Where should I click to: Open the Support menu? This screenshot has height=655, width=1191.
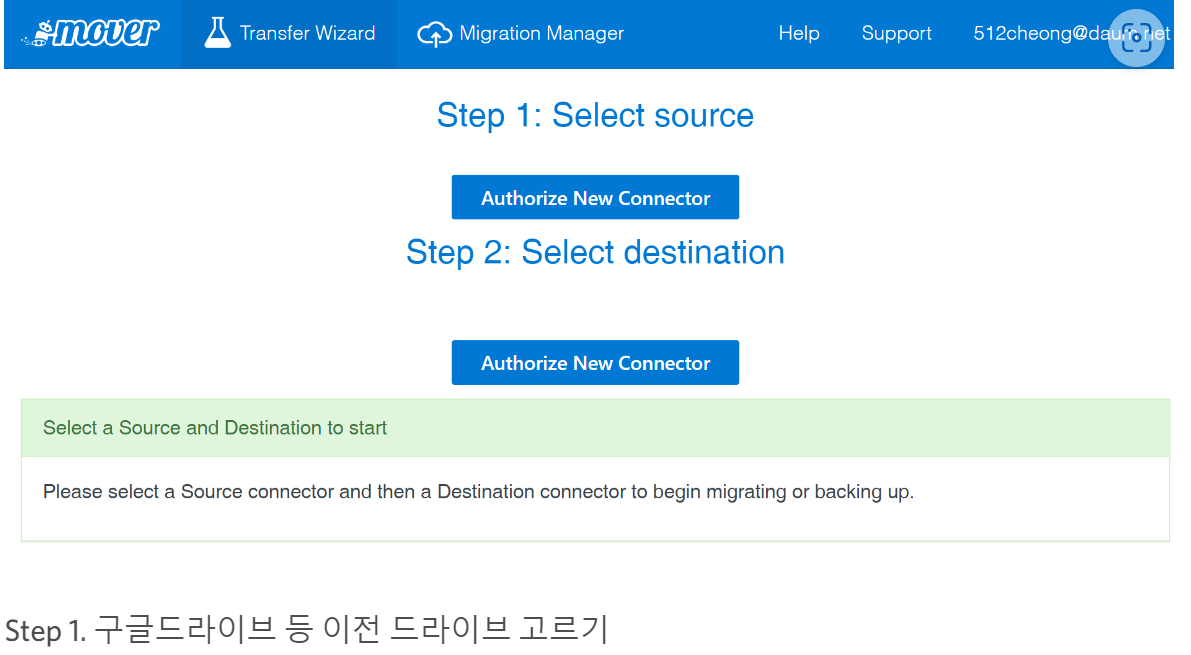click(x=895, y=33)
